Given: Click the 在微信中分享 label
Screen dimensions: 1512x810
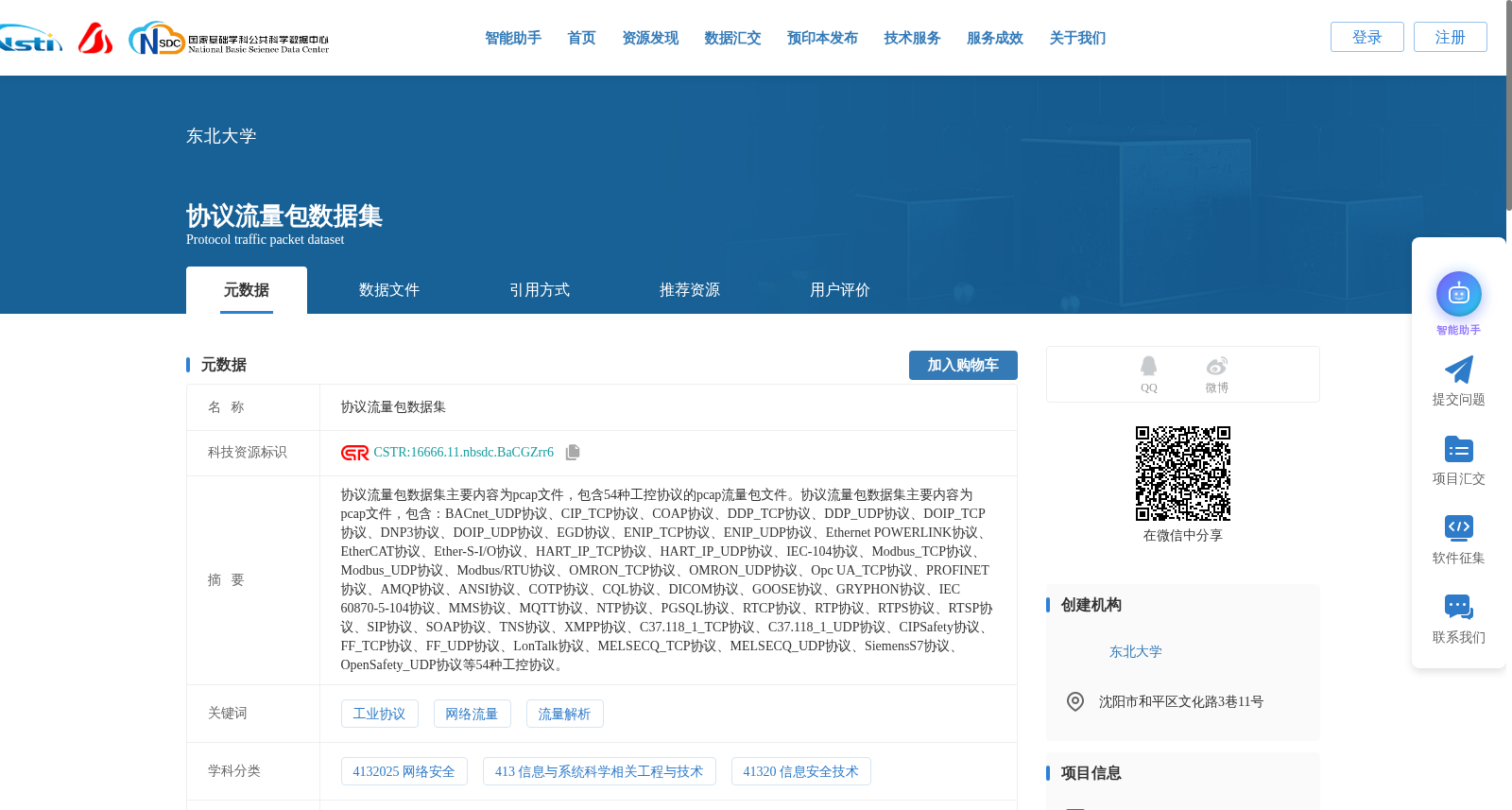Looking at the screenshot, I should (1183, 536).
